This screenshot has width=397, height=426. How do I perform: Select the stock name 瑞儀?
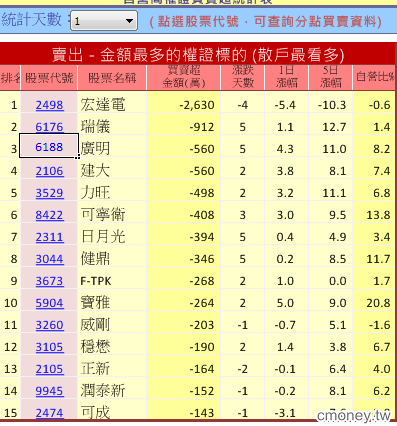click(95, 127)
